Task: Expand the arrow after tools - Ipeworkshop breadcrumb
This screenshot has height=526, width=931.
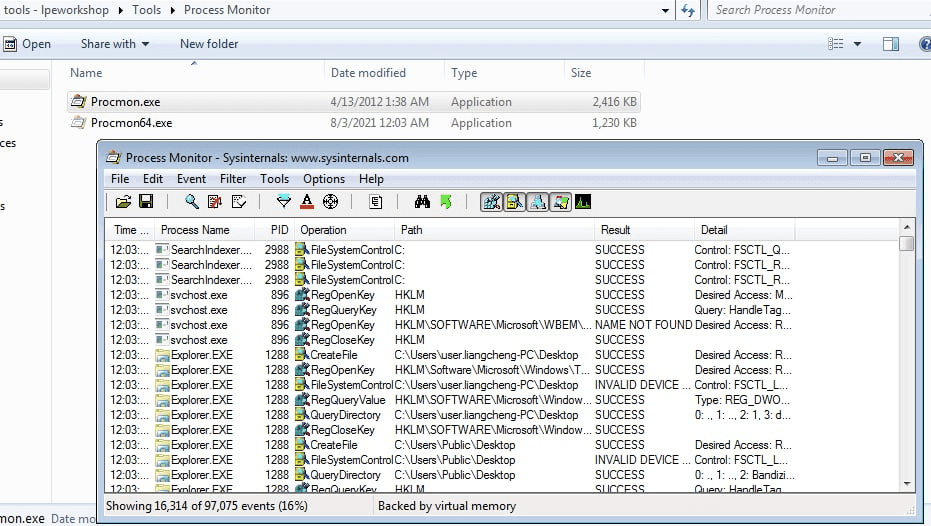Action: [x=121, y=10]
